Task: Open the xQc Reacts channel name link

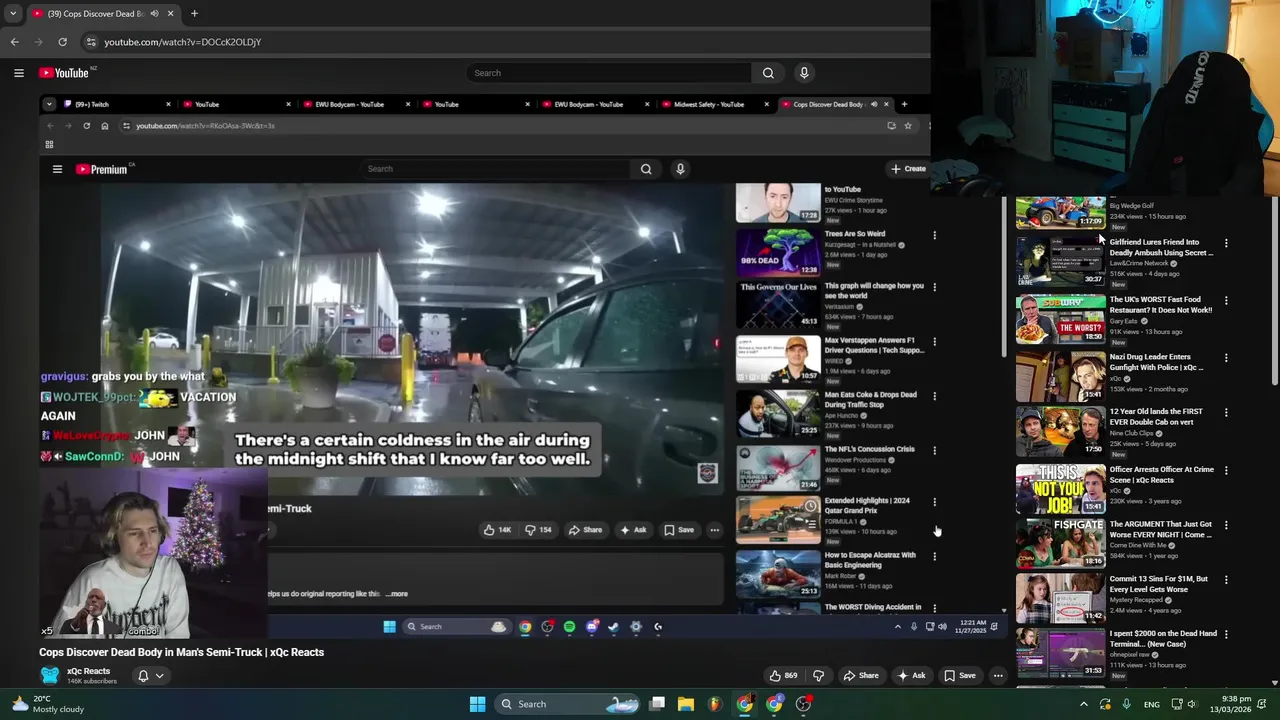Action: point(88,671)
